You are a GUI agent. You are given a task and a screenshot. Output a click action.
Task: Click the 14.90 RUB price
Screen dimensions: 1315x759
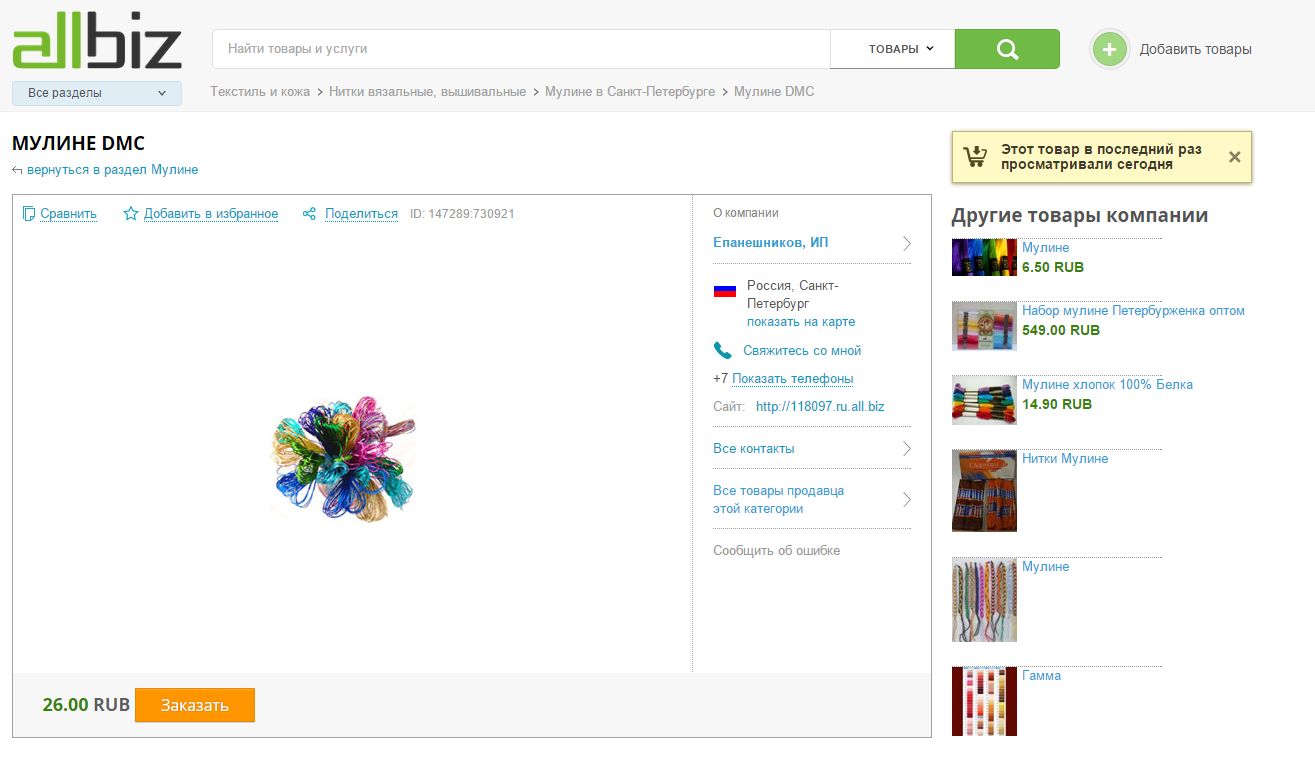tap(1057, 405)
